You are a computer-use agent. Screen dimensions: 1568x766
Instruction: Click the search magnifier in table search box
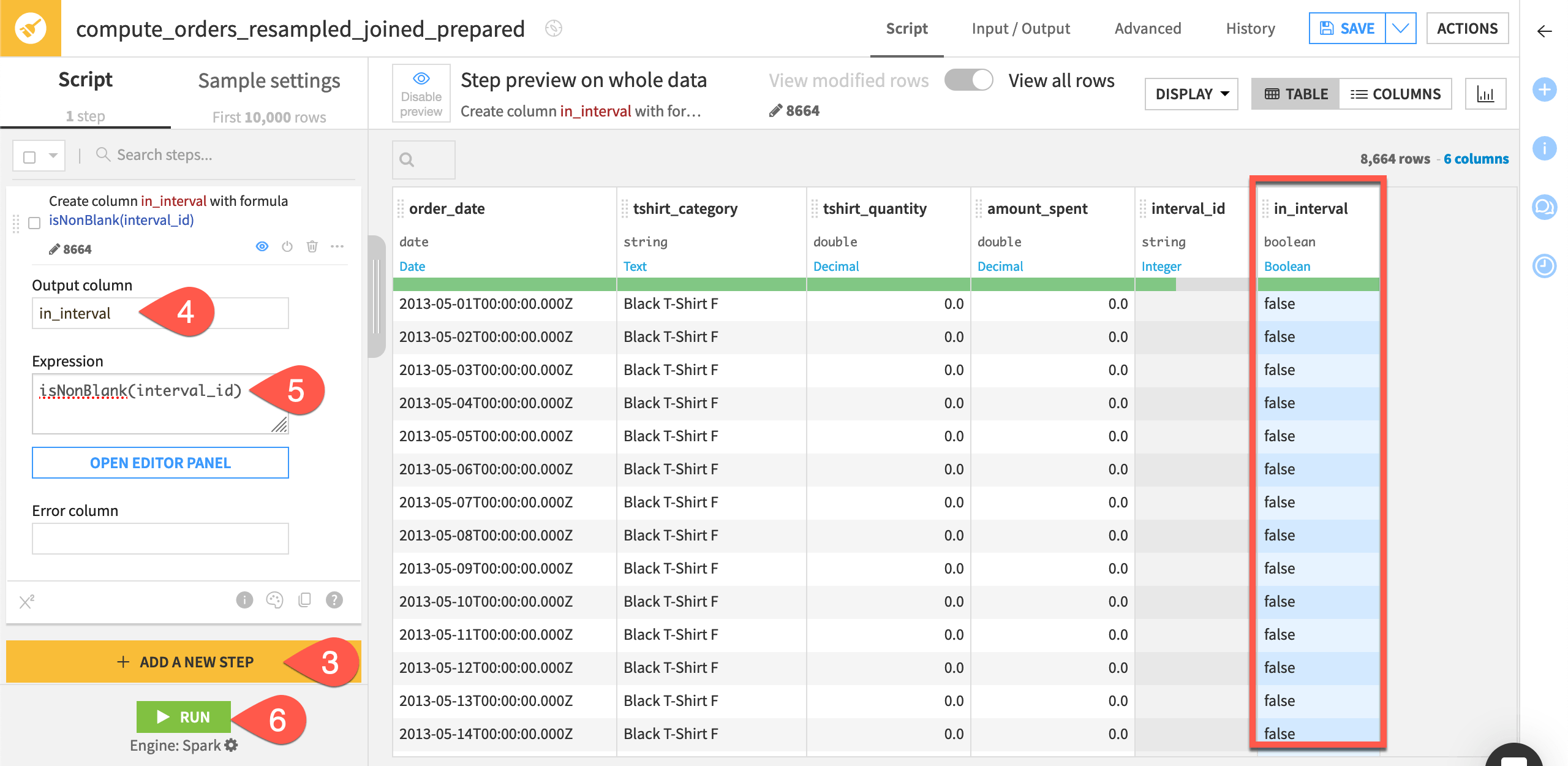point(407,160)
